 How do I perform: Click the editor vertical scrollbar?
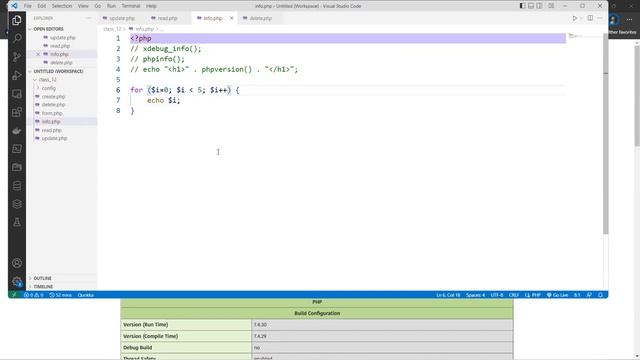click(x=606, y=133)
